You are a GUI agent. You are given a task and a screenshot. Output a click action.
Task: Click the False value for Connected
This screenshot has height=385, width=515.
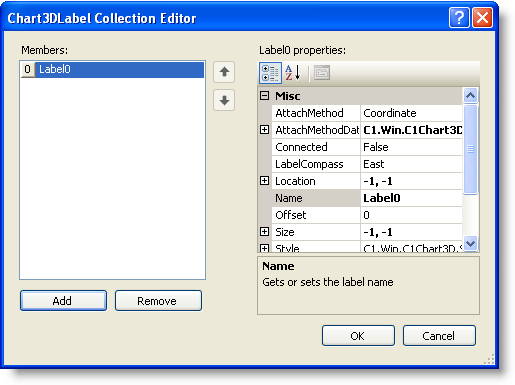click(x=411, y=147)
